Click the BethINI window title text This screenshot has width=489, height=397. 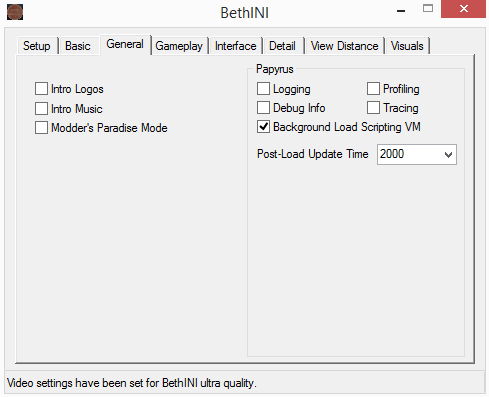244,13
